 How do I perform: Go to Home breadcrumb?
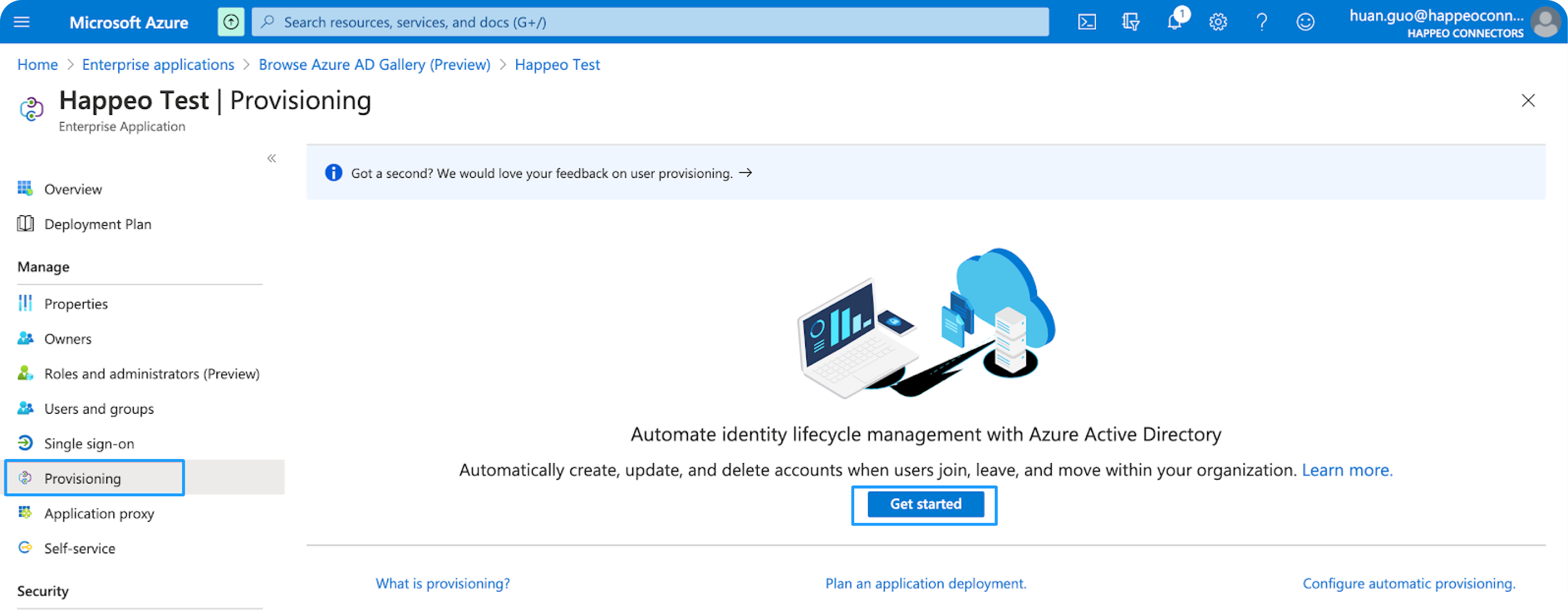point(38,64)
